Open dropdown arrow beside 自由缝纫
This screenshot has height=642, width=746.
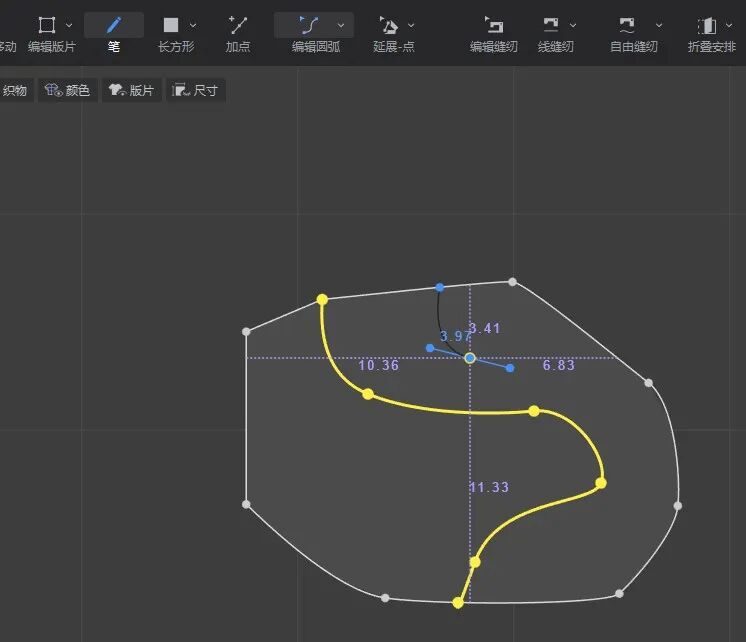coord(659,25)
